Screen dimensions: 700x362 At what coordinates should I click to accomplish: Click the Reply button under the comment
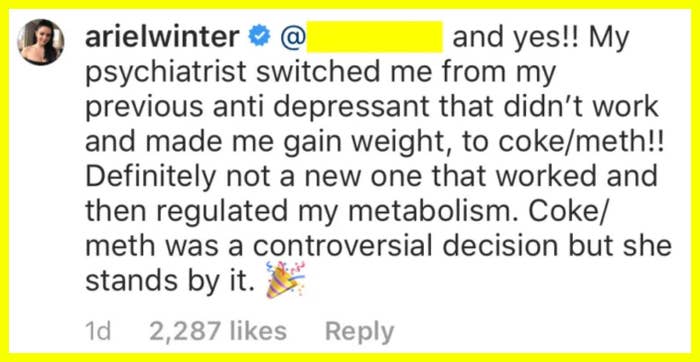360,331
